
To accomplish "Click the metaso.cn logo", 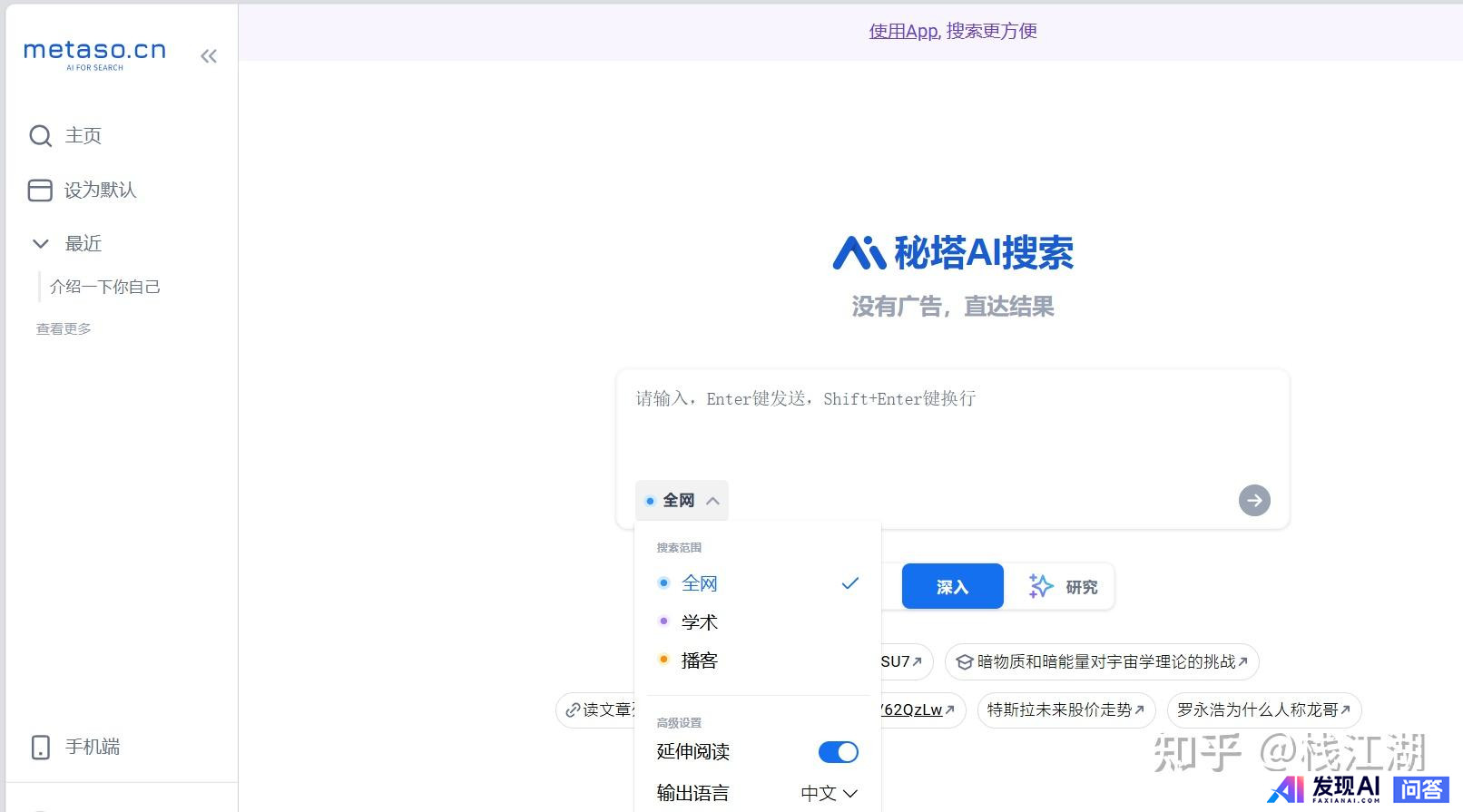I will [94, 54].
